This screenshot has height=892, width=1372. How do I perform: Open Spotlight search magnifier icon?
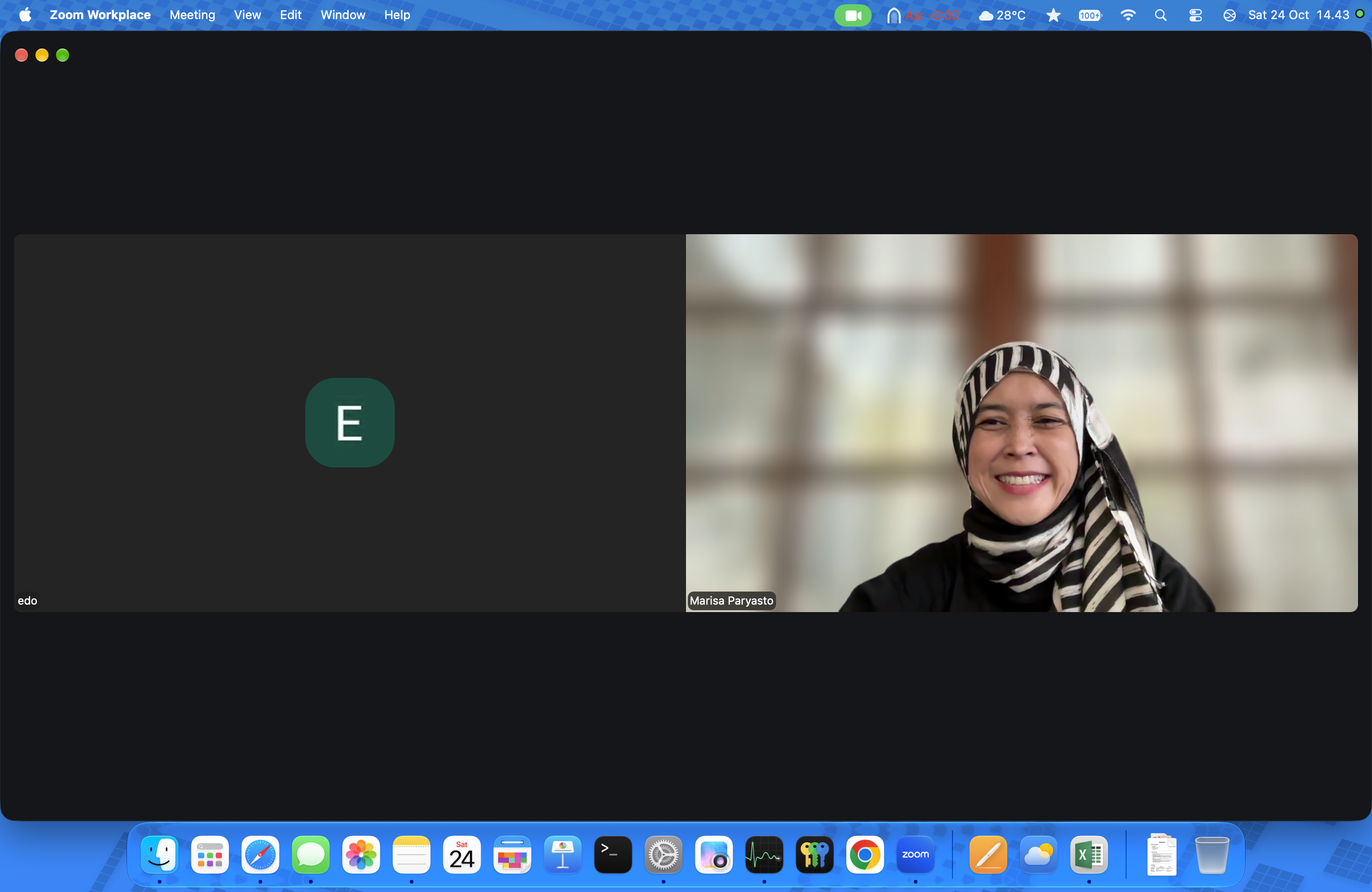1161,15
